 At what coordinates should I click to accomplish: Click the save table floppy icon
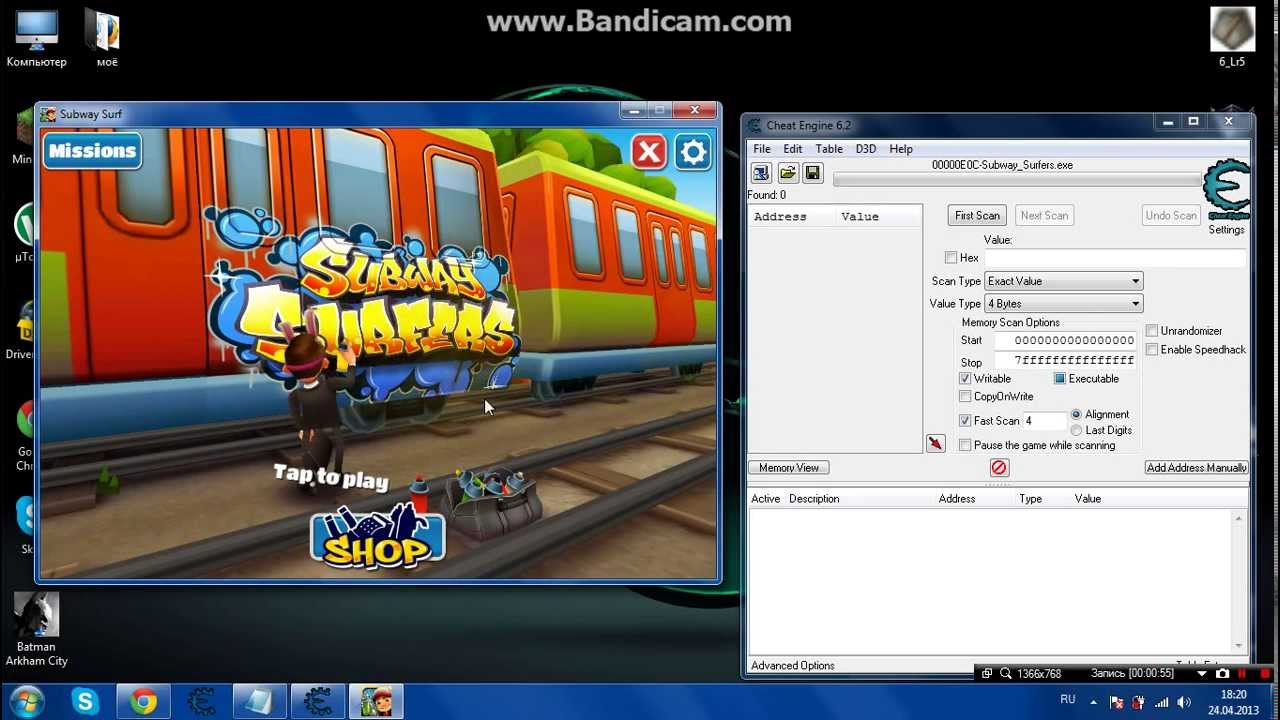click(812, 173)
